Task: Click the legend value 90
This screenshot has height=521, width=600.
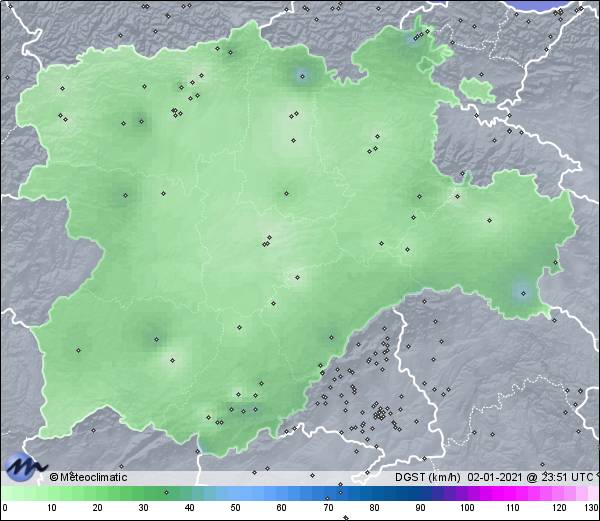Action: pos(420,508)
